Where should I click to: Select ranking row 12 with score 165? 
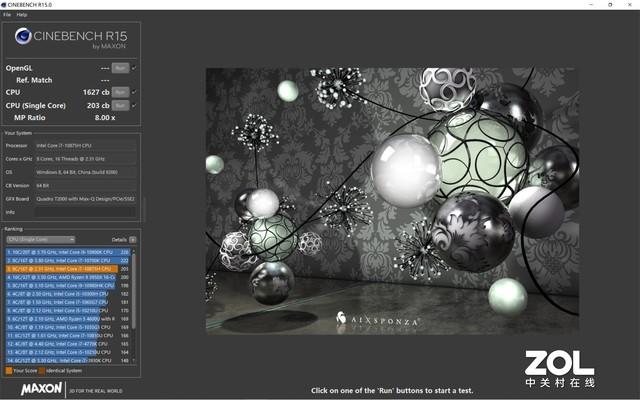(68, 344)
